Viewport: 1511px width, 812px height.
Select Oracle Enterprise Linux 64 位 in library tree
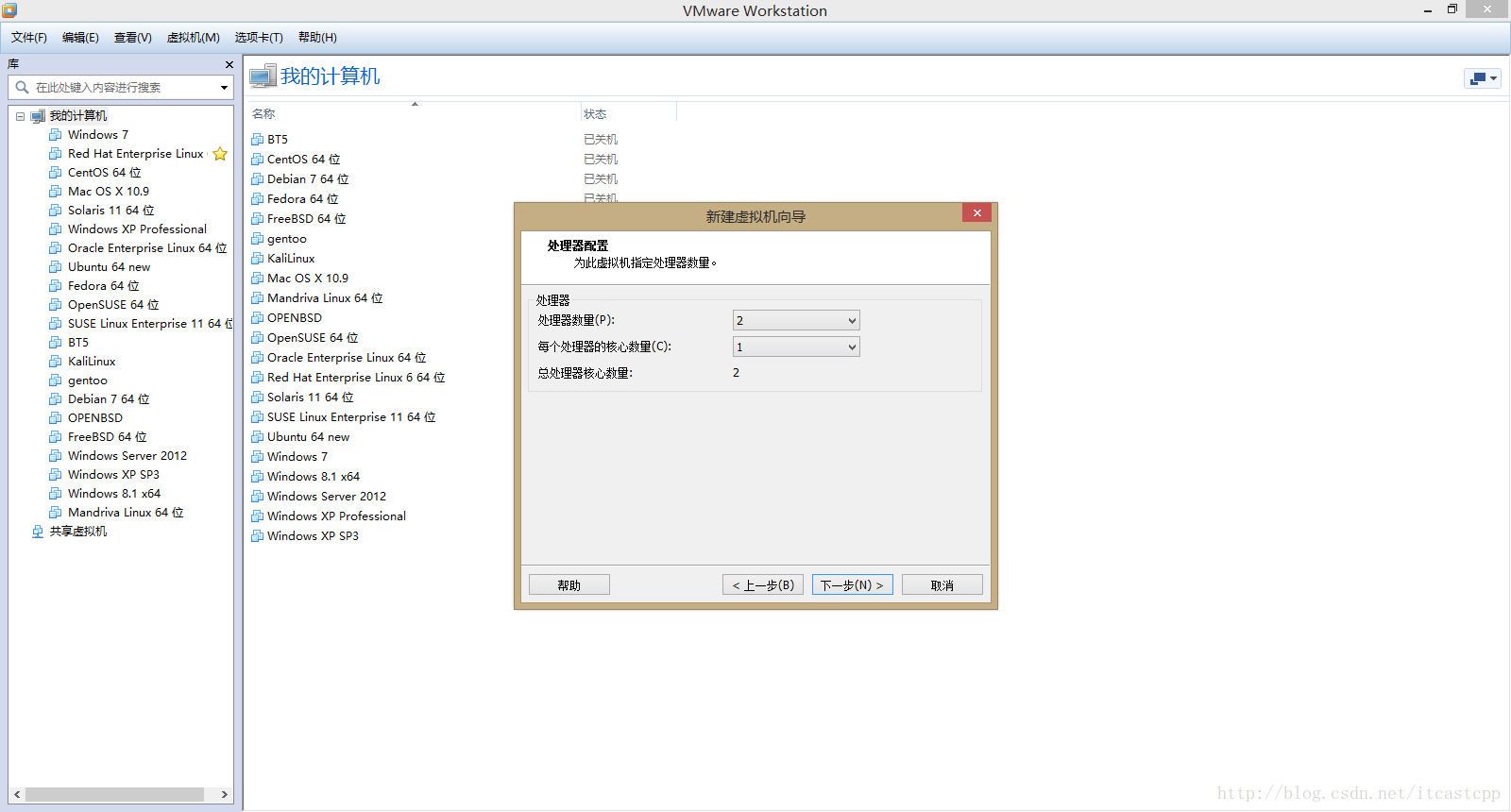147,248
